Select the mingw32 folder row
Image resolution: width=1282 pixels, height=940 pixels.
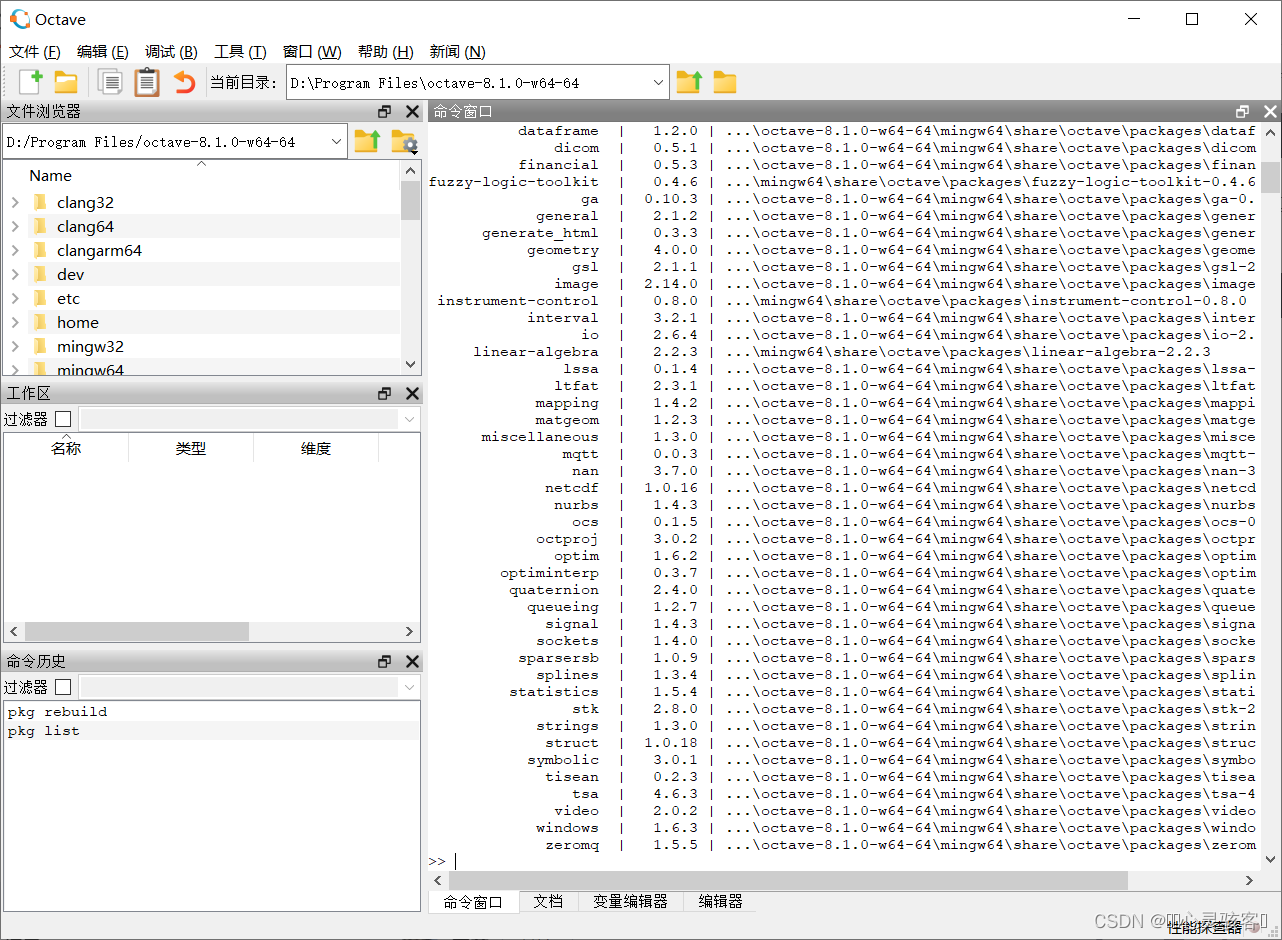point(201,346)
